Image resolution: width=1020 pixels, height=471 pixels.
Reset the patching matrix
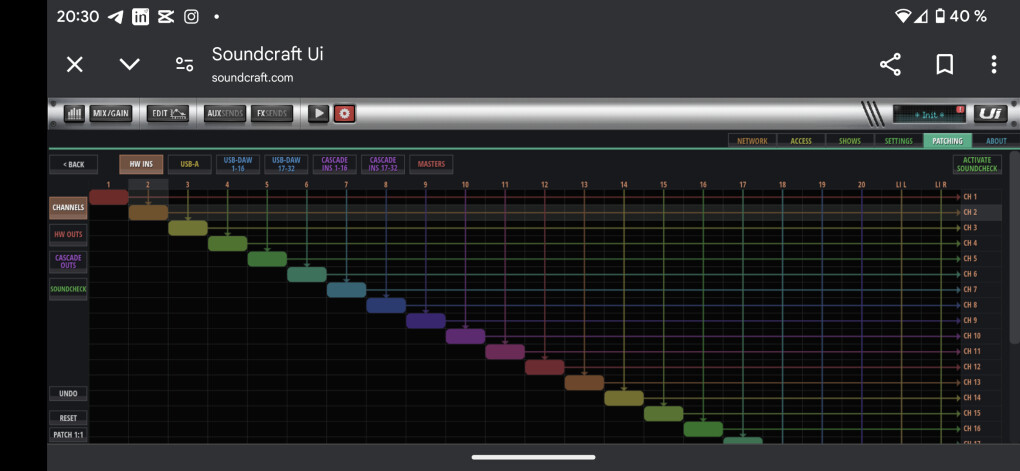[68, 418]
